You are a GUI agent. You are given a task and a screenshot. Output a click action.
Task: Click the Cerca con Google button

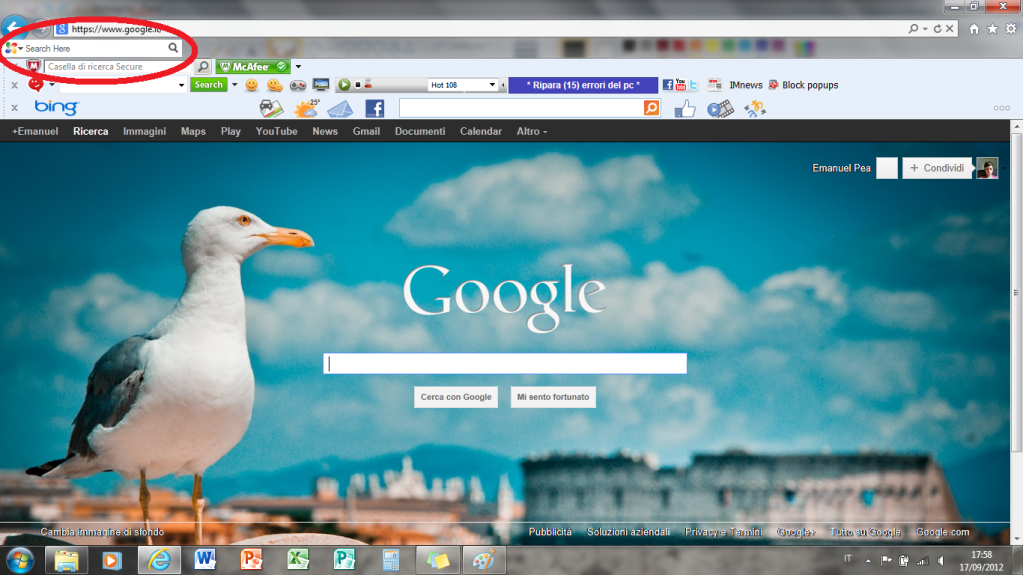click(x=456, y=397)
